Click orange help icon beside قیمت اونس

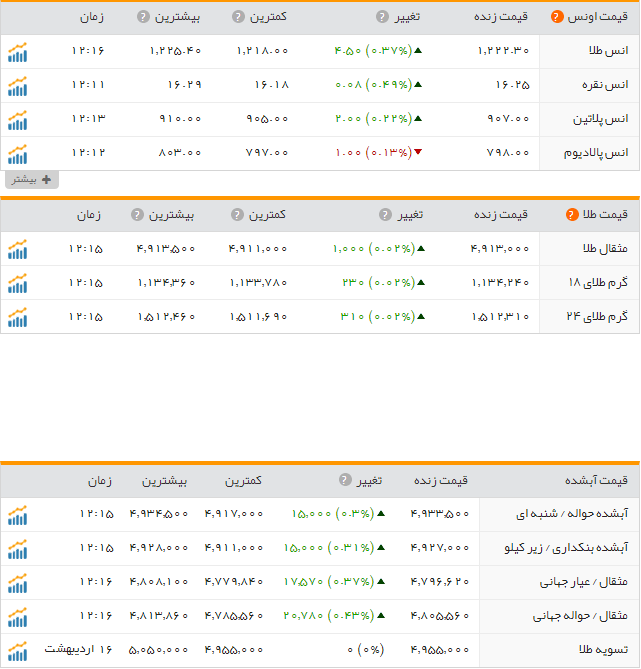coord(557,17)
